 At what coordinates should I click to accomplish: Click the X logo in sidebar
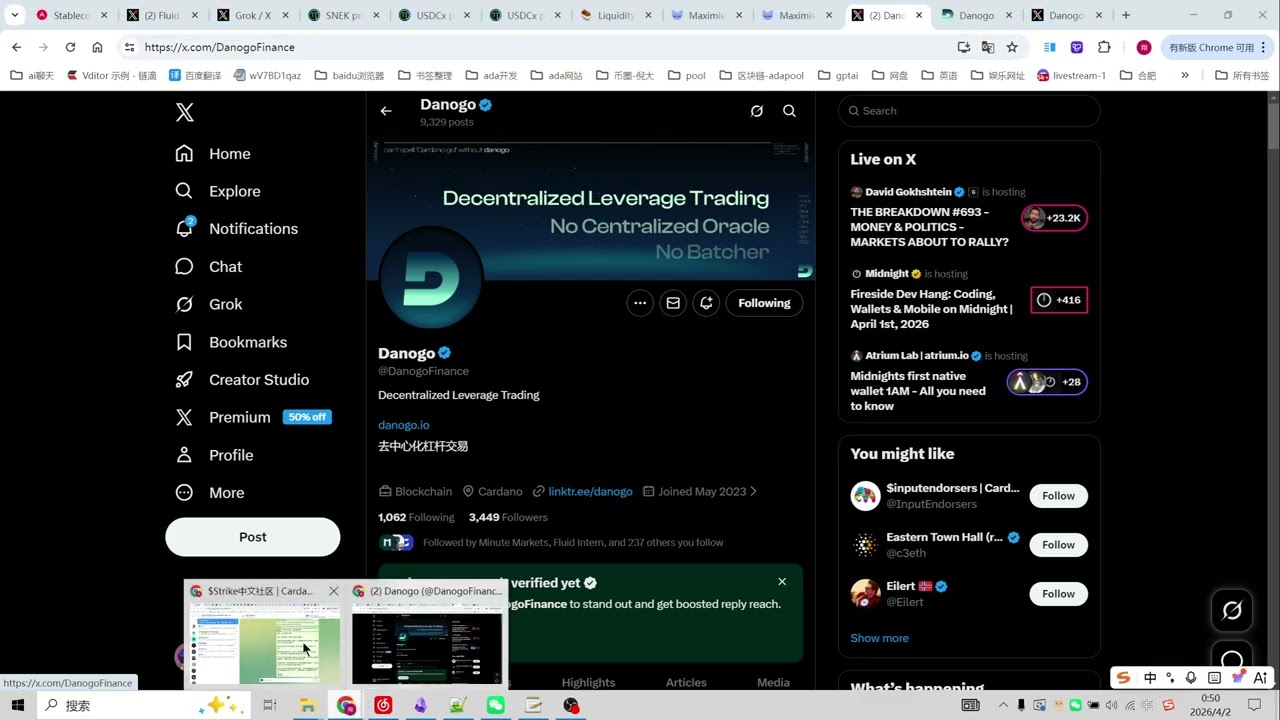pos(184,112)
